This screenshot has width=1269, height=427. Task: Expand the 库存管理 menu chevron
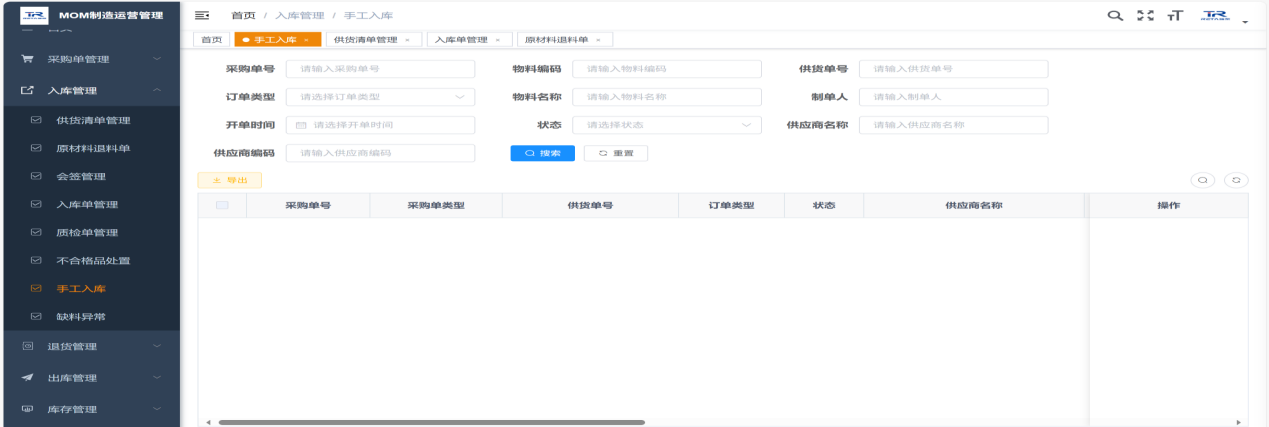click(x=157, y=409)
